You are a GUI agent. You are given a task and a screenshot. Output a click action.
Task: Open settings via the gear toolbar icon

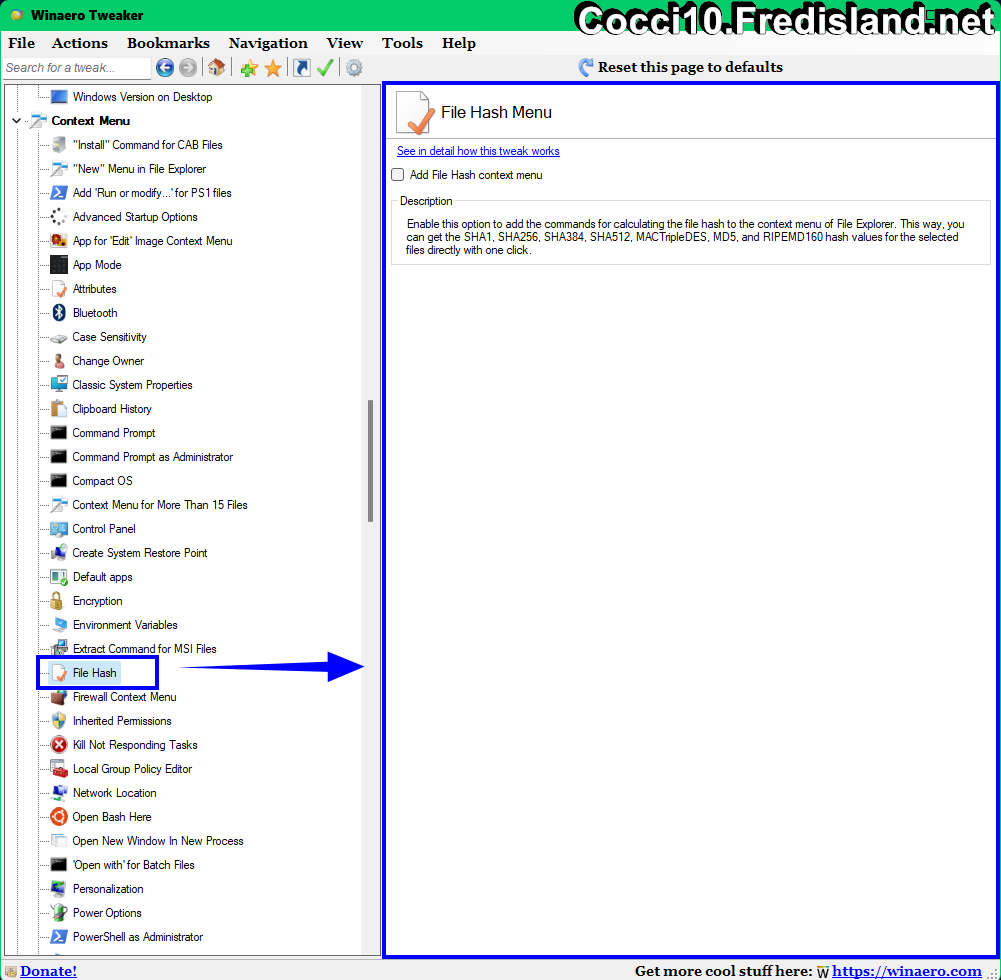tap(354, 68)
